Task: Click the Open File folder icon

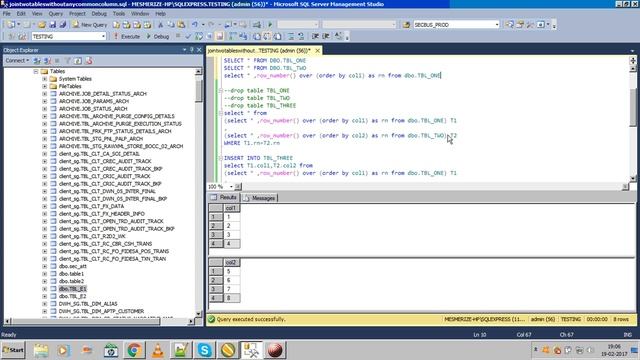Action: pos(42,24)
